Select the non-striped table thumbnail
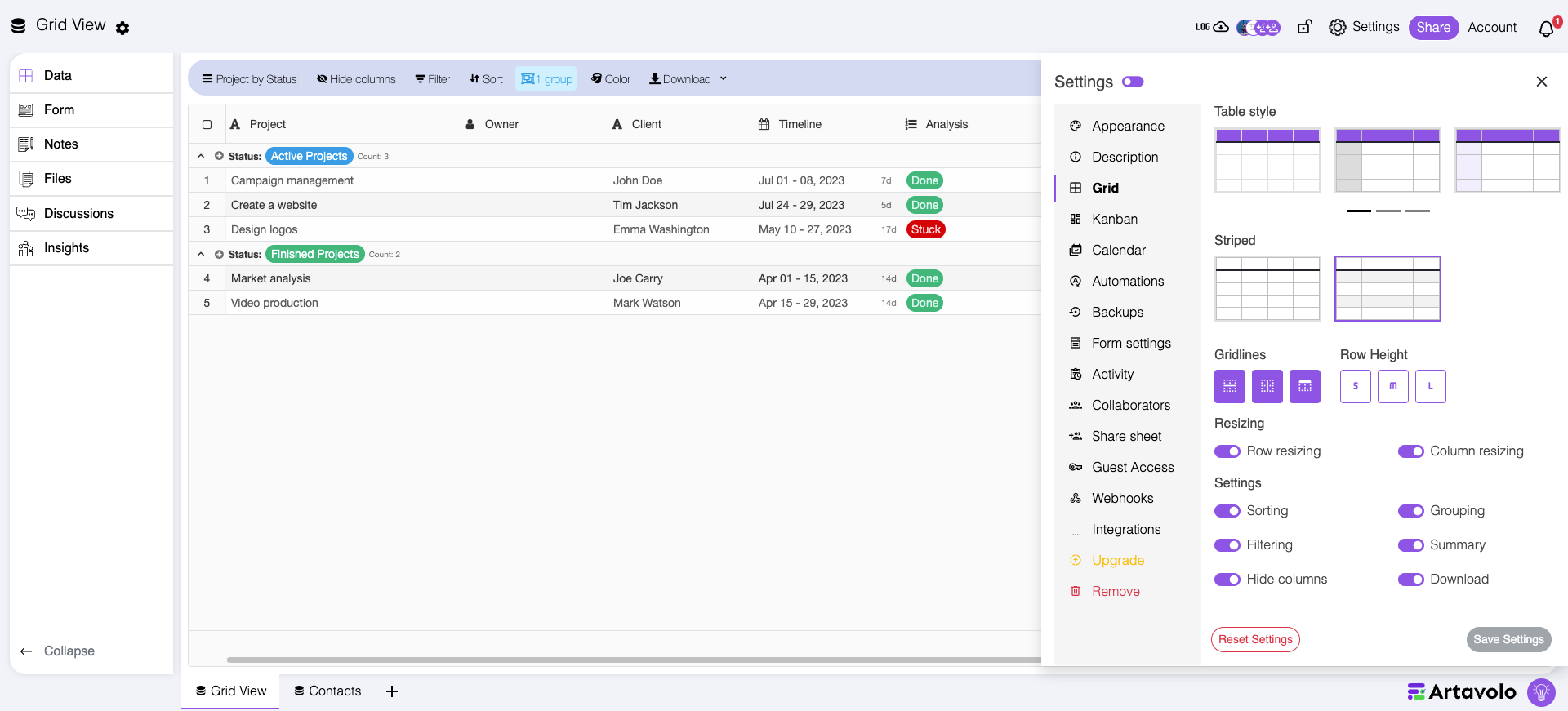Screen dimensions: 1568x711 click(1267, 289)
